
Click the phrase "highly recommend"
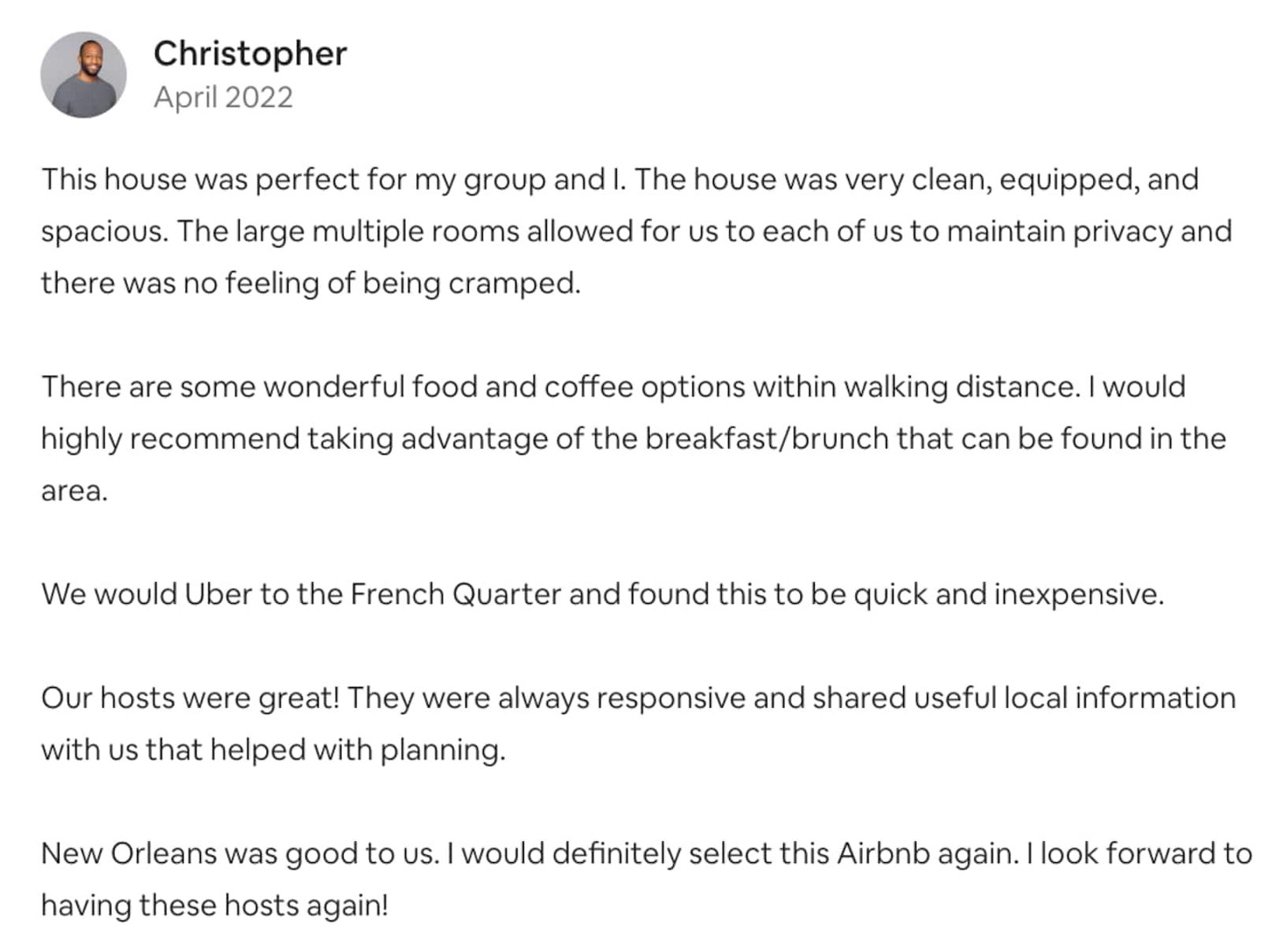point(169,439)
